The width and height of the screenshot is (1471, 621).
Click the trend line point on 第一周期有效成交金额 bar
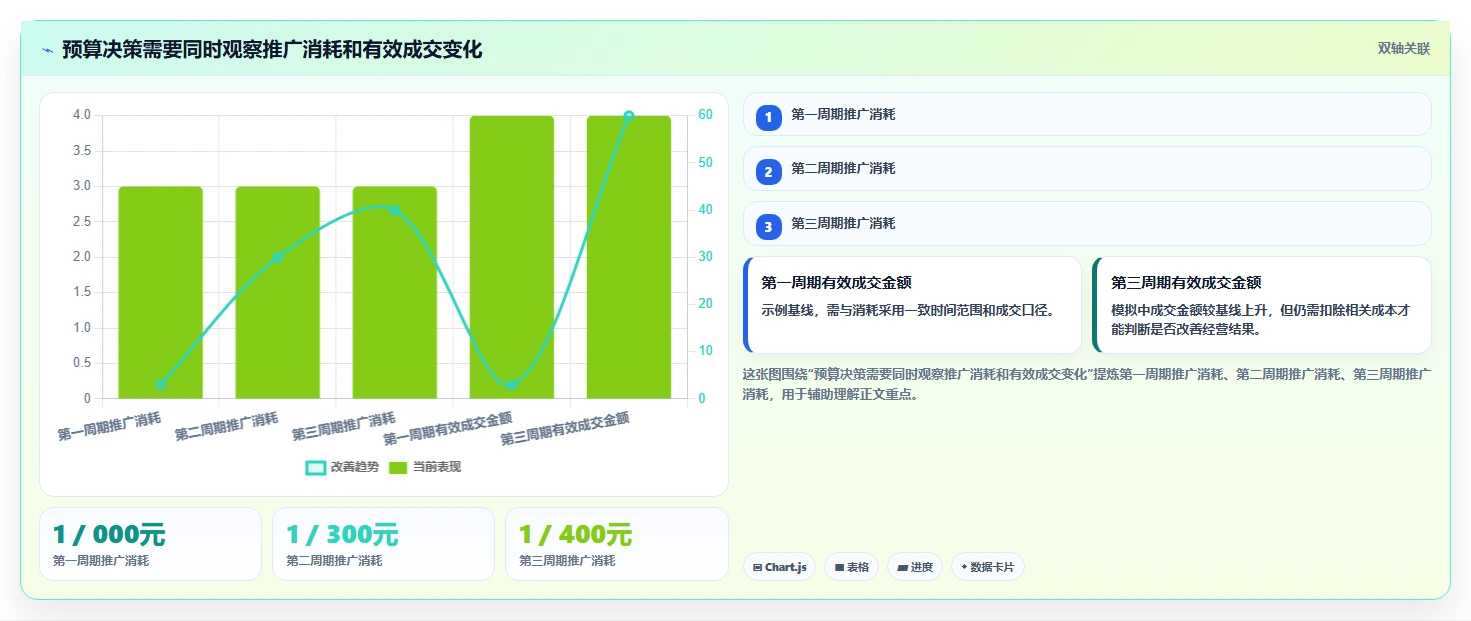click(x=511, y=384)
